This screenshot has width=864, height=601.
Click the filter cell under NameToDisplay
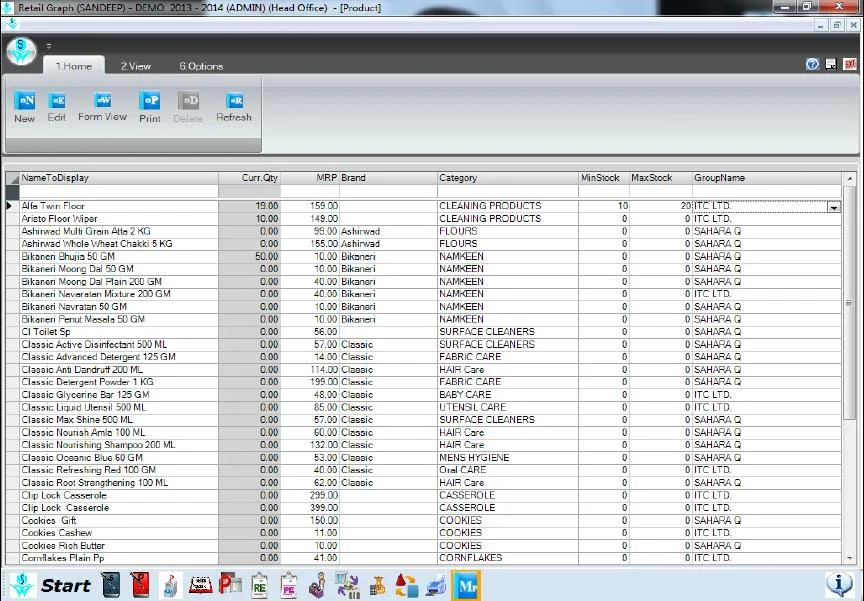[119, 192]
